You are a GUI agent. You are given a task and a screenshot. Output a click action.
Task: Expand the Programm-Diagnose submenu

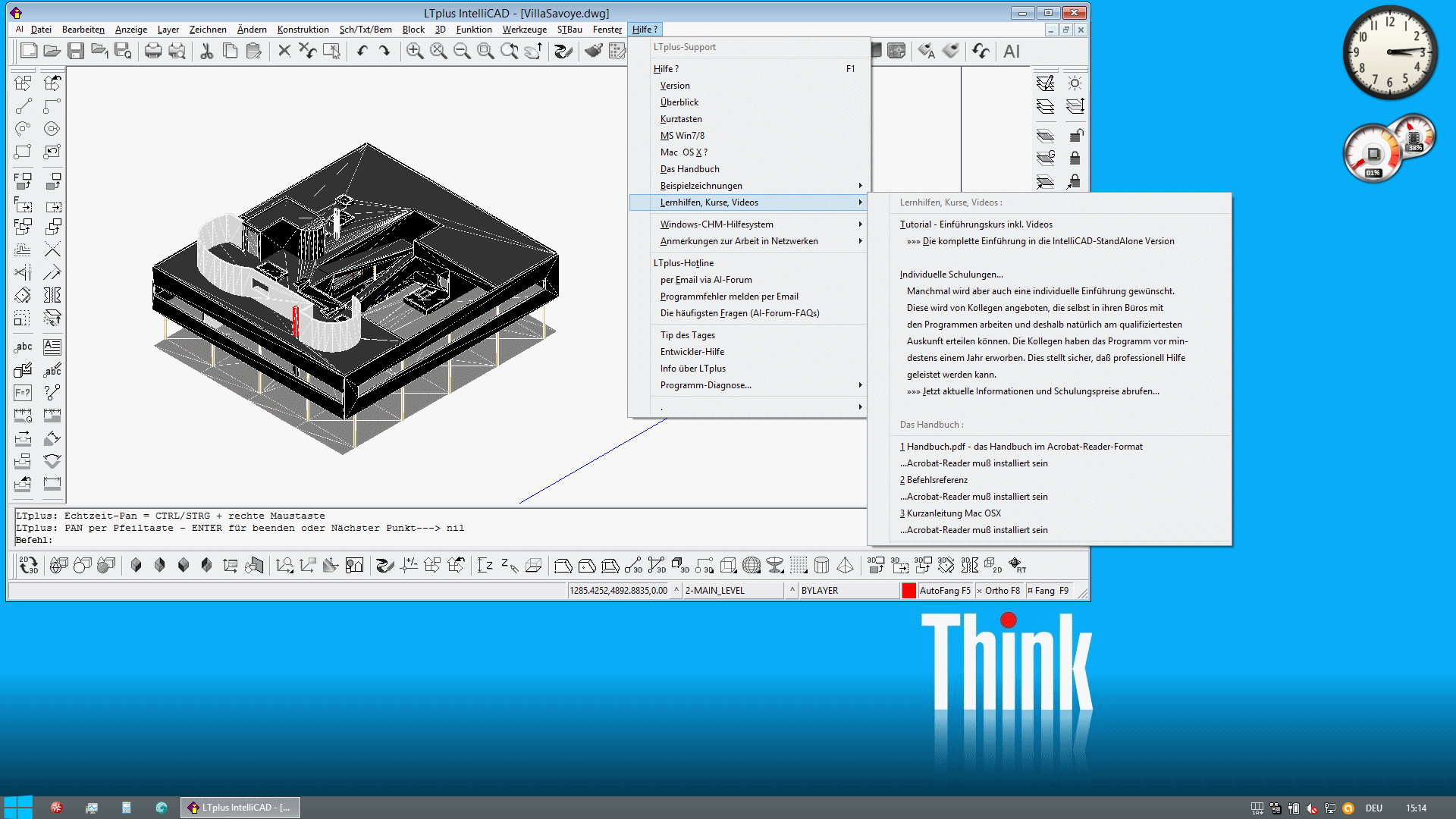pyautogui.click(x=748, y=385)
